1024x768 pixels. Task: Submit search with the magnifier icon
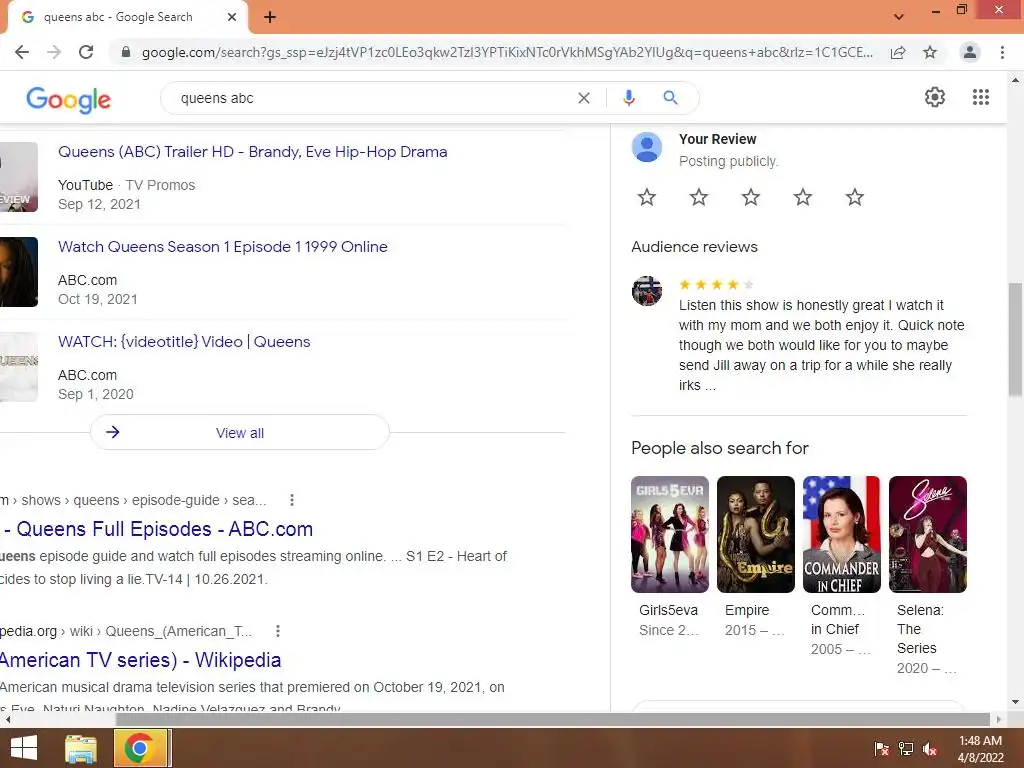(670, 98)
